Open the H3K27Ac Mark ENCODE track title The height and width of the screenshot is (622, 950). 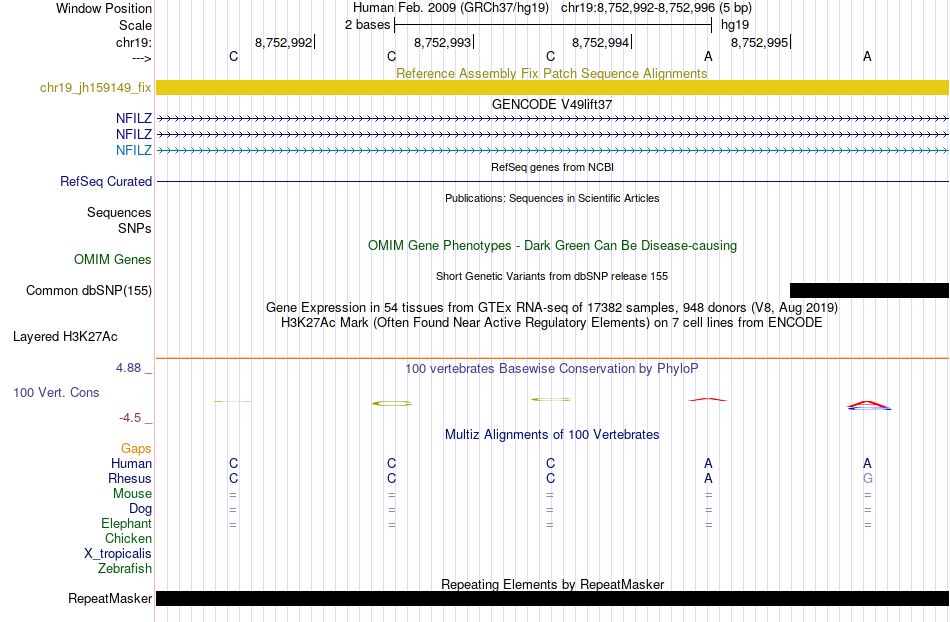click(552, 322)
